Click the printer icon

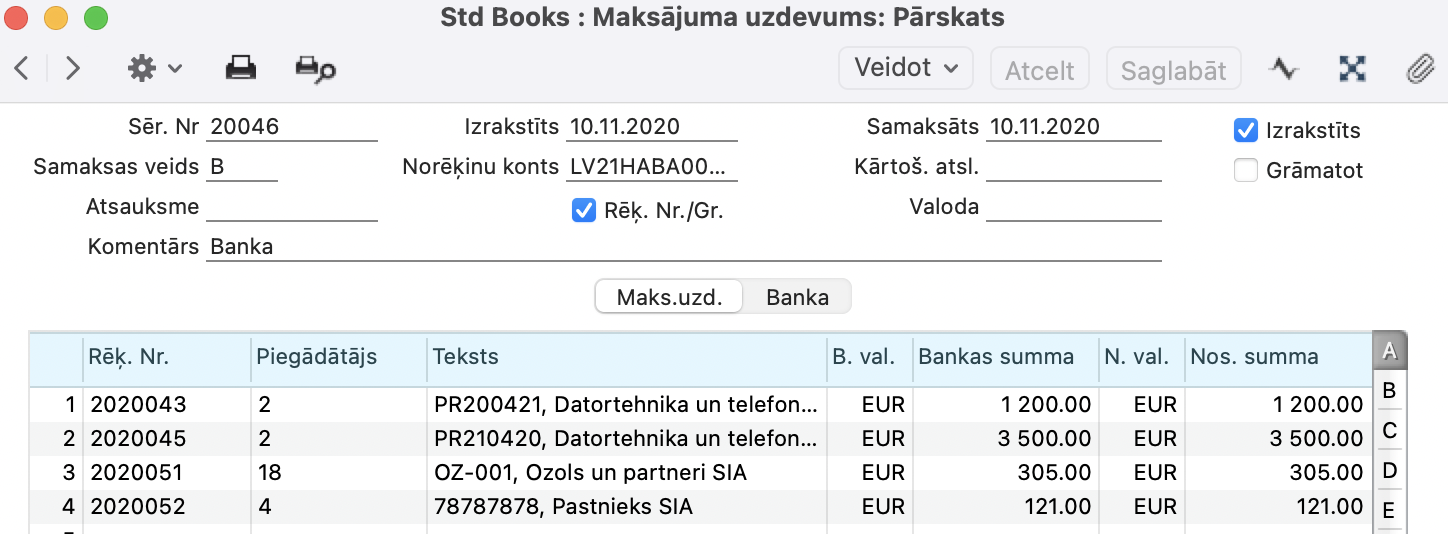(x=240, y=68)
